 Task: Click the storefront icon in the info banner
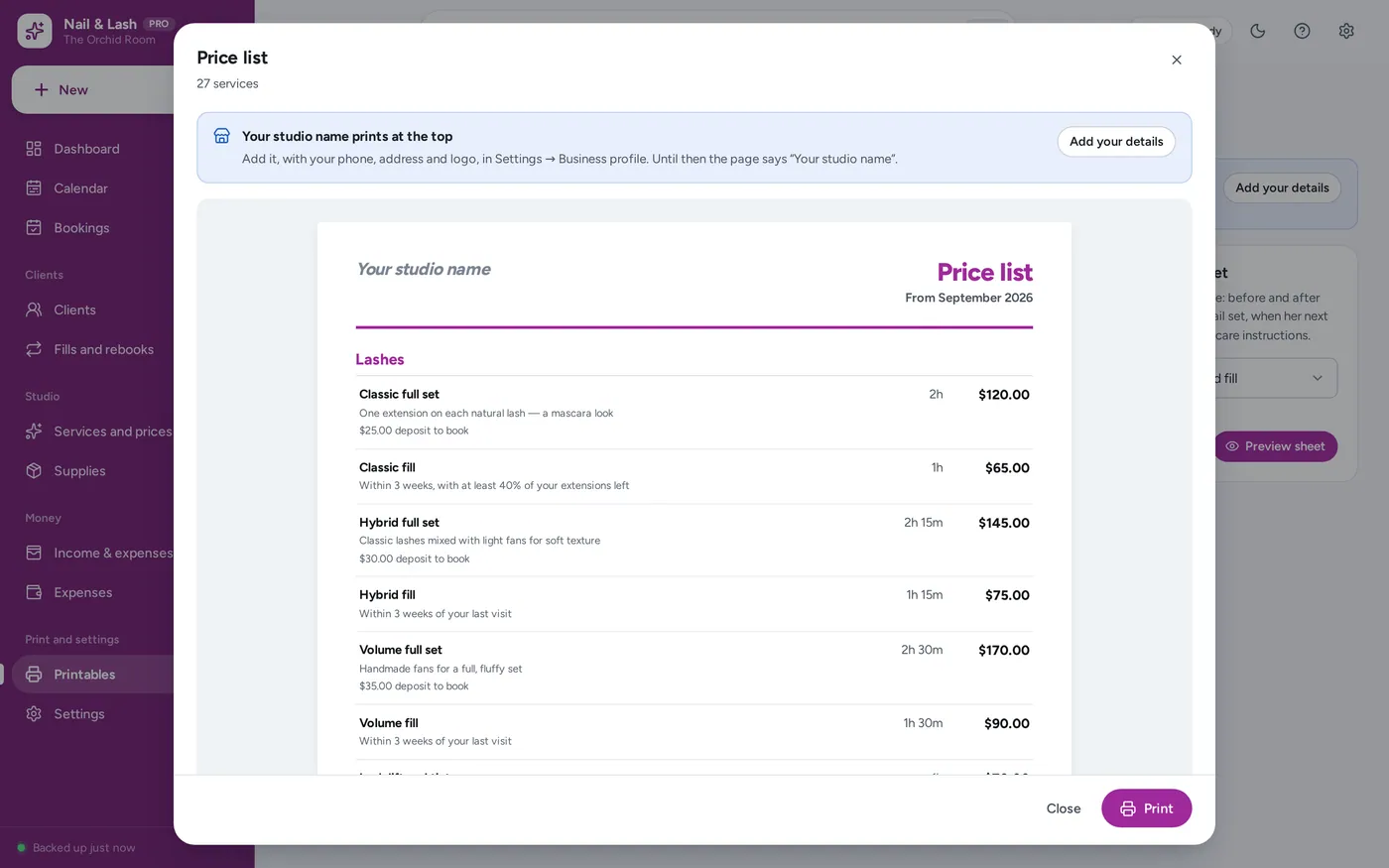click(222, 137)
